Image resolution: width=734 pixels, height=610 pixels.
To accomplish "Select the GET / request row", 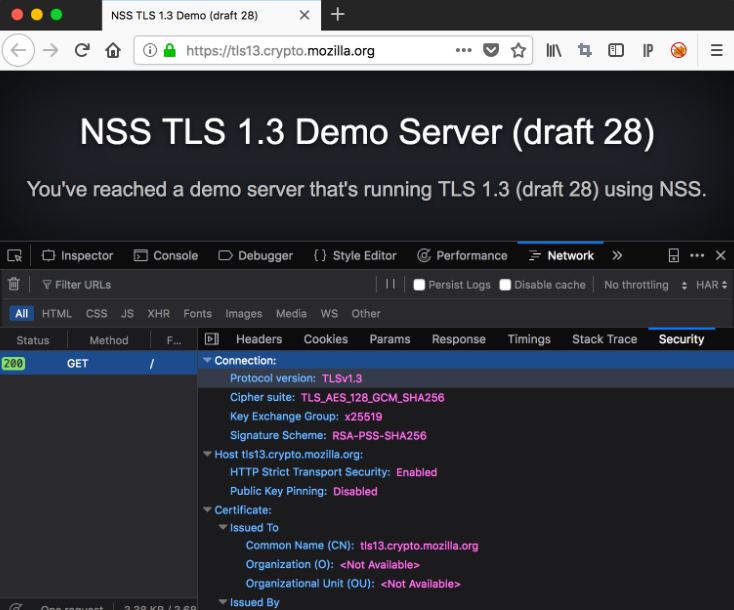I will [x=98, y=363].
